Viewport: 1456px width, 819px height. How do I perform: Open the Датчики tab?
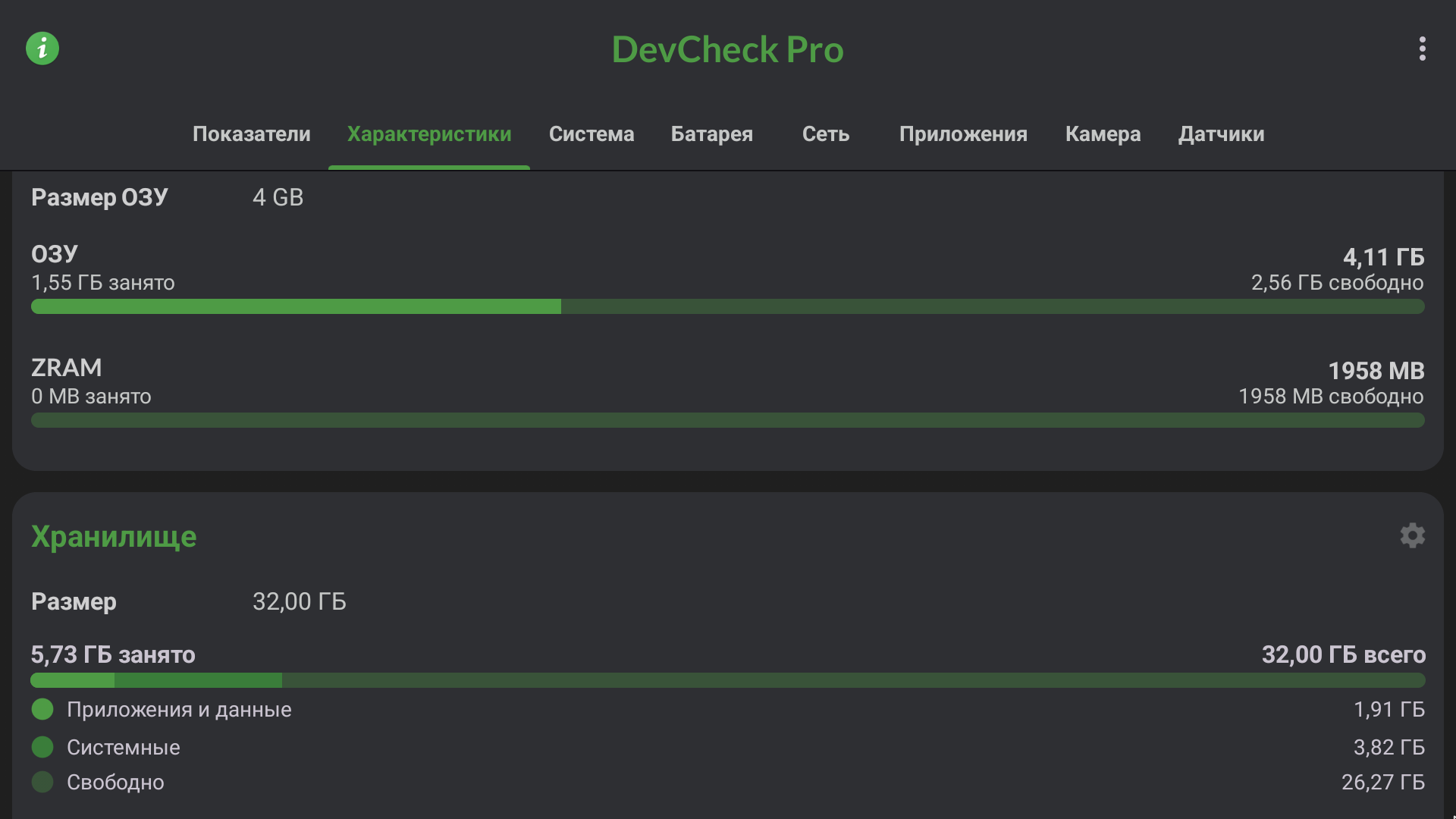click(1221, 134)
